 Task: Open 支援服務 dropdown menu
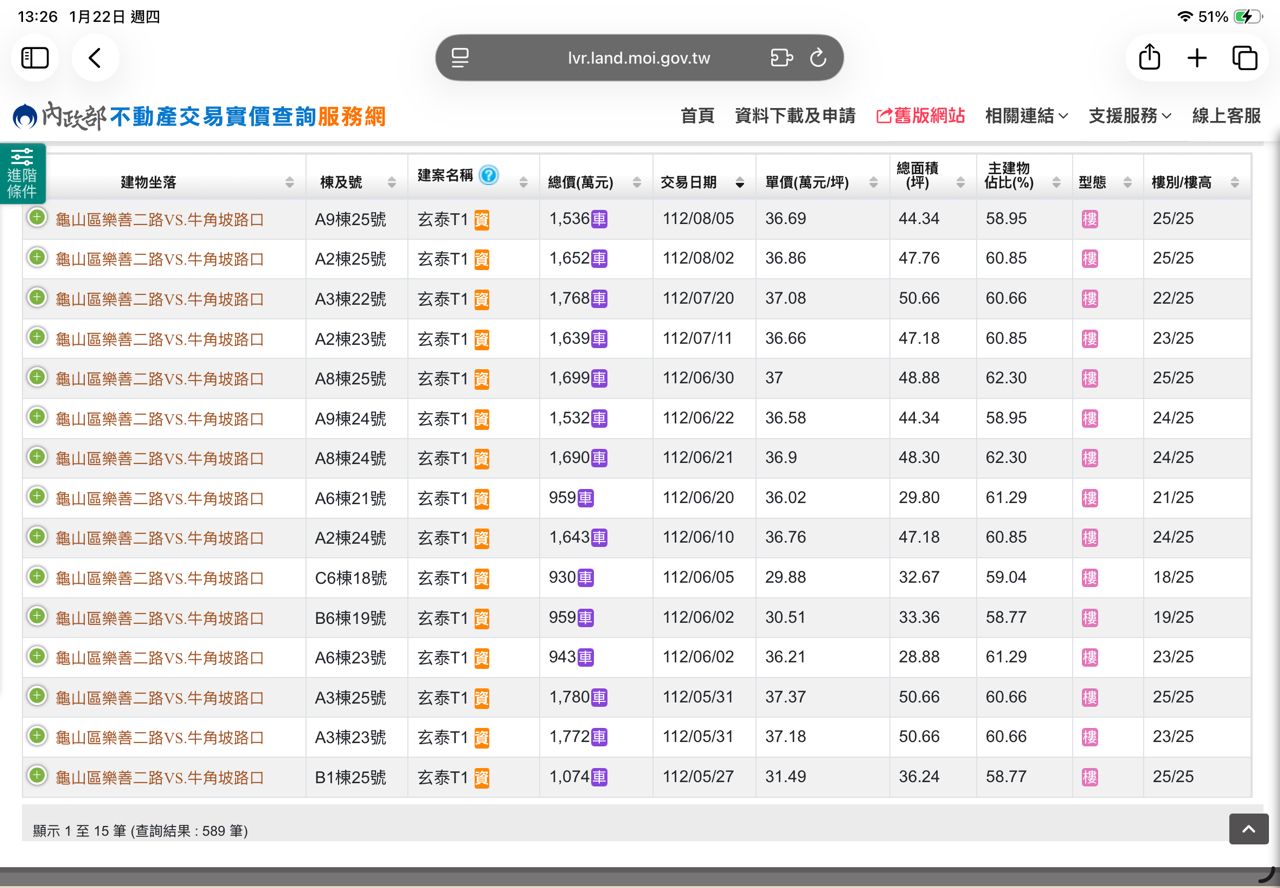[x=1130, y=116]
